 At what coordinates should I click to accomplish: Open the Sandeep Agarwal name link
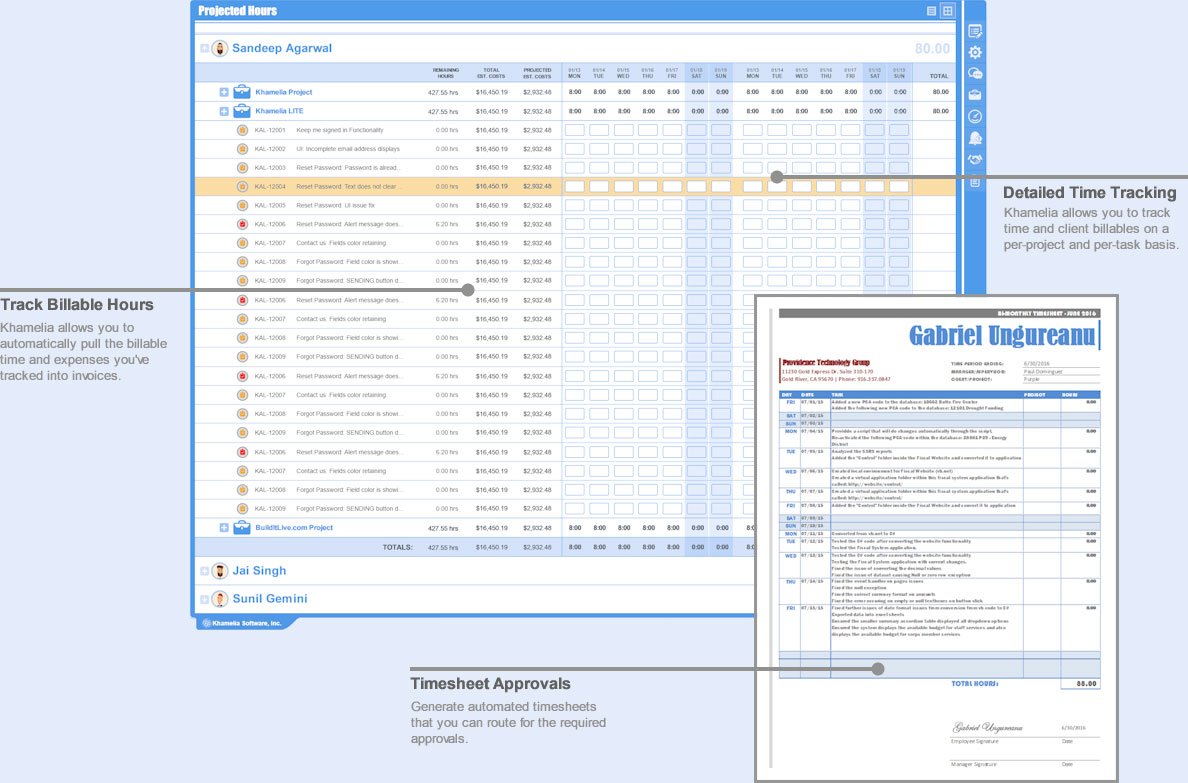[282, 48]
